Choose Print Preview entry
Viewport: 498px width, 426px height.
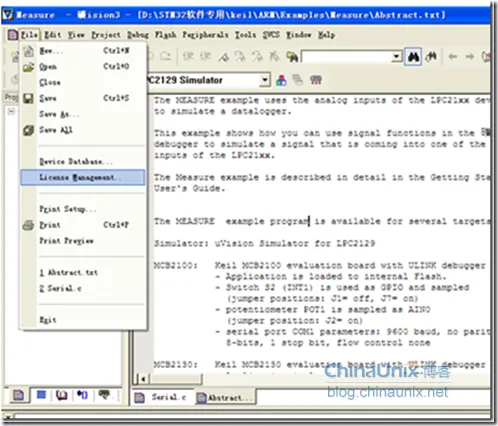point(83,241)
